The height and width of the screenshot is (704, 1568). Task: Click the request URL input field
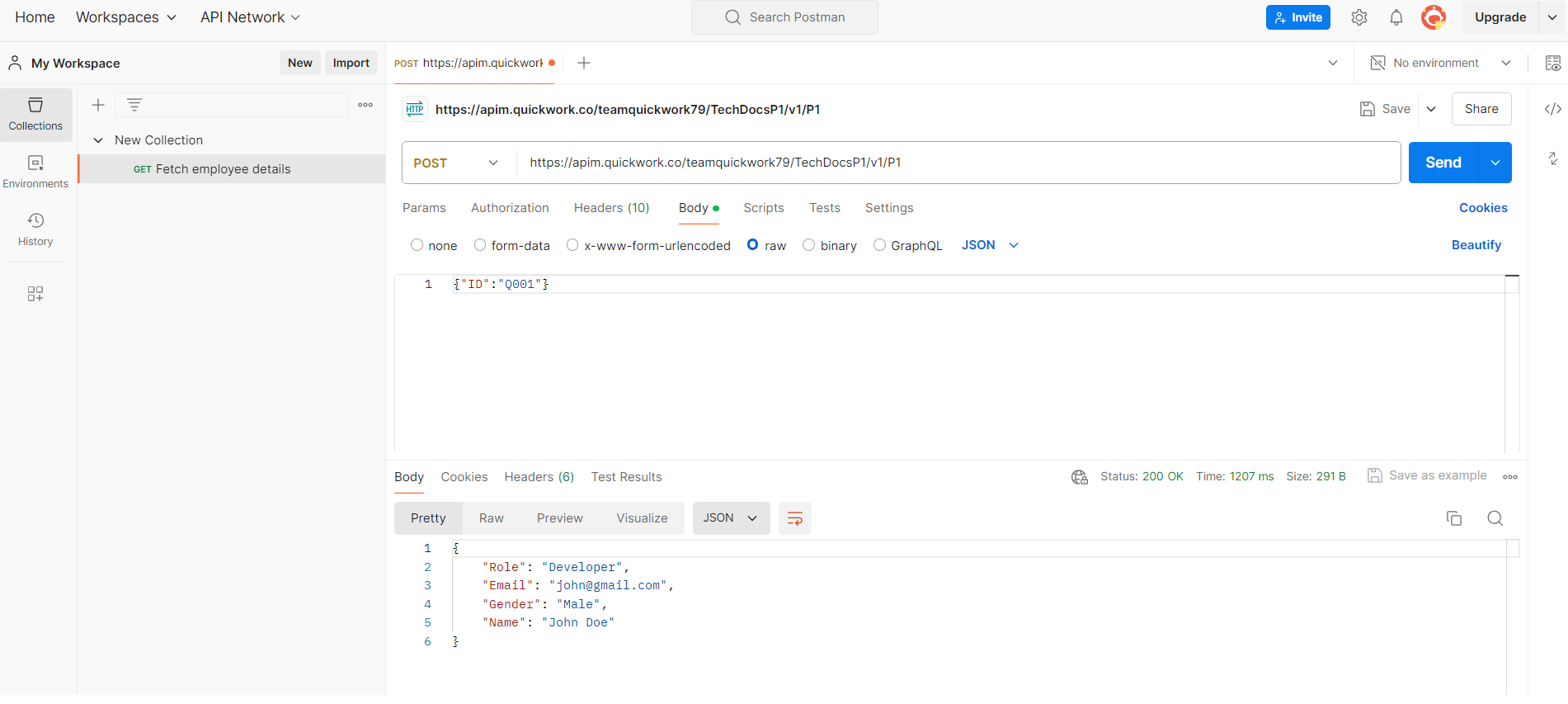tap(958, 163)
